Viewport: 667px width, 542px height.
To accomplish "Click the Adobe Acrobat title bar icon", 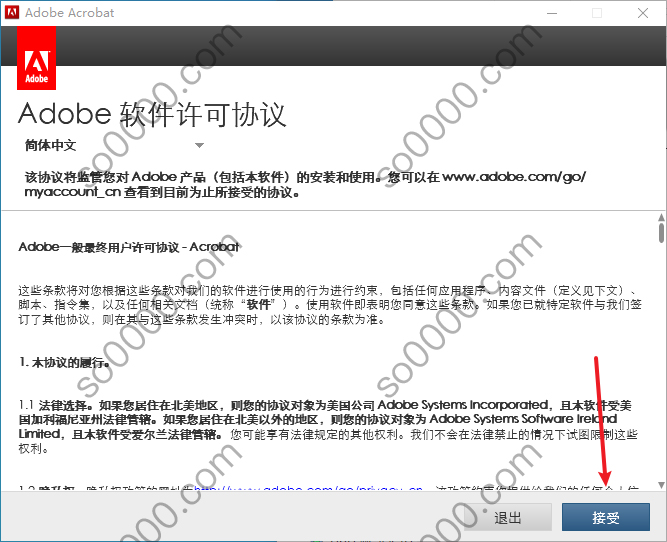I will coord(12,12).
